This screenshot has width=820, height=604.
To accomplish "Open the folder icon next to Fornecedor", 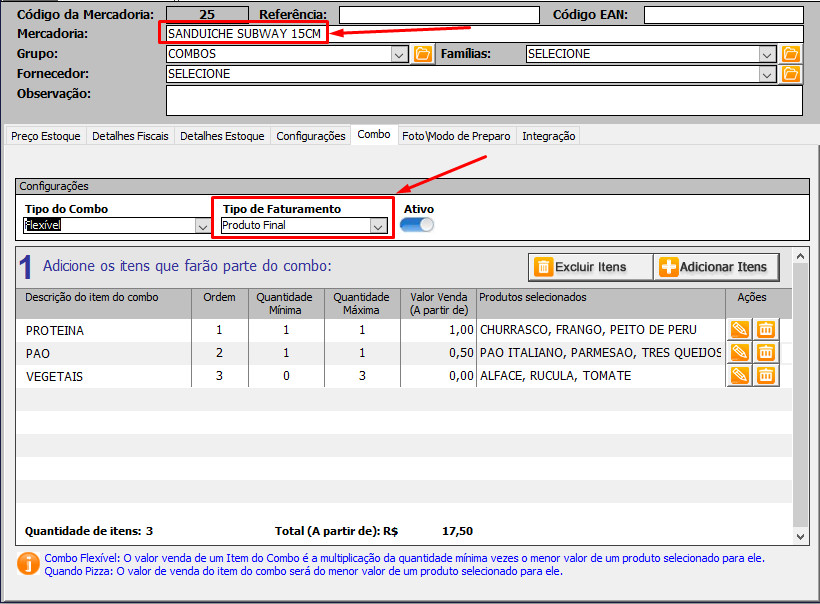I will click(791, 74).
